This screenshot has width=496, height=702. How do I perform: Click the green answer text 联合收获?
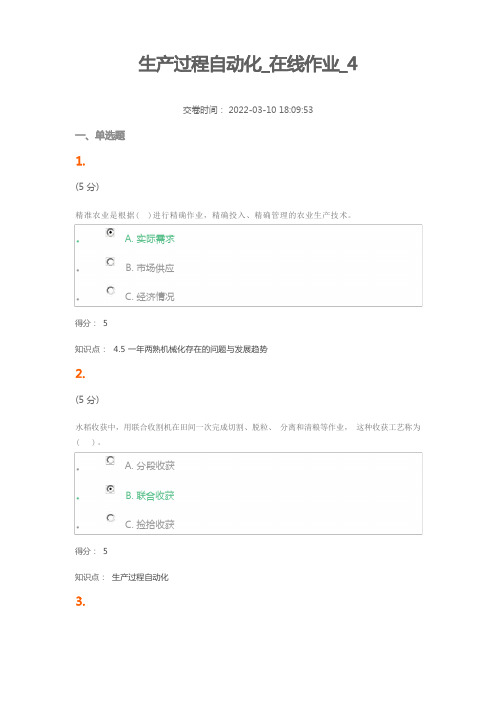tap(155, 496)
